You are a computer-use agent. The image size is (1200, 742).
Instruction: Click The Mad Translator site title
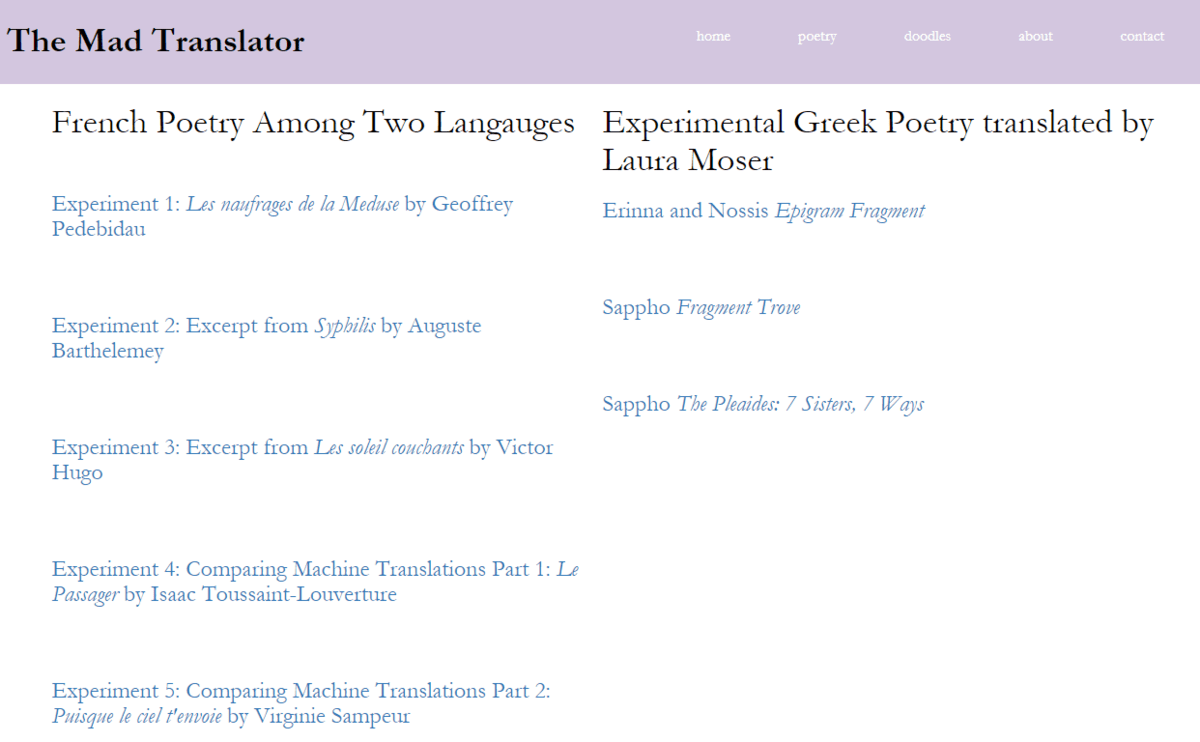pyautogui.click(x=155, y=41)
